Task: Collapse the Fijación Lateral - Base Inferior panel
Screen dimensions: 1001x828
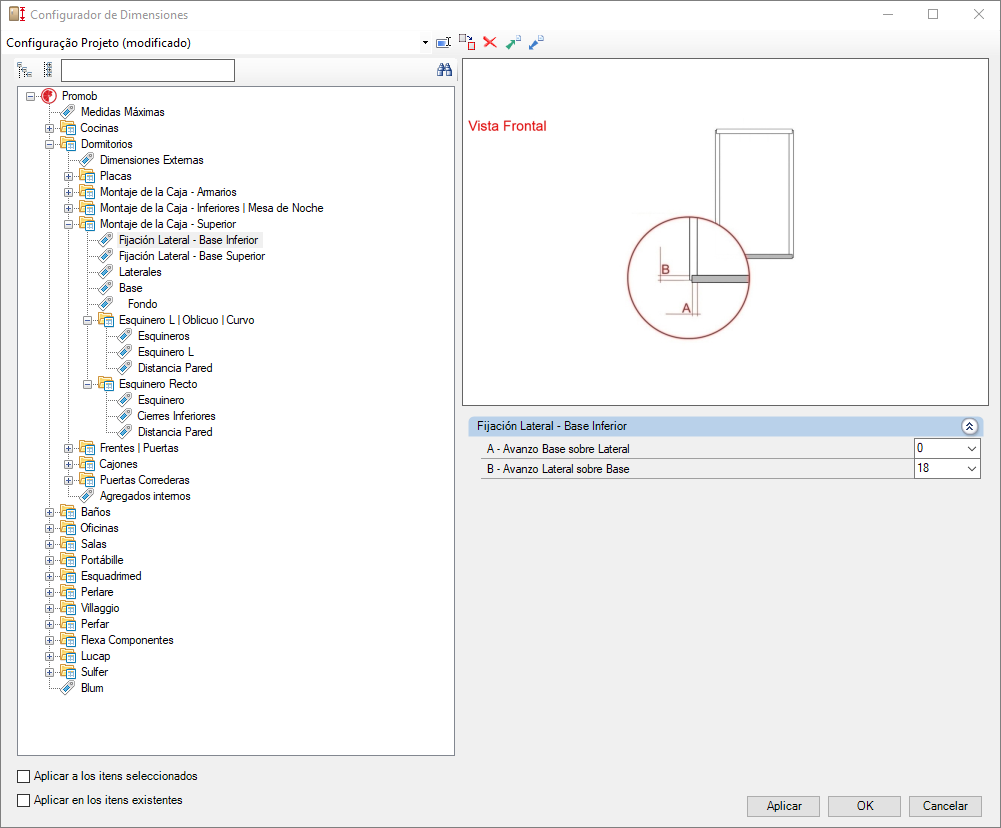Action: click(x=968, y=426)
